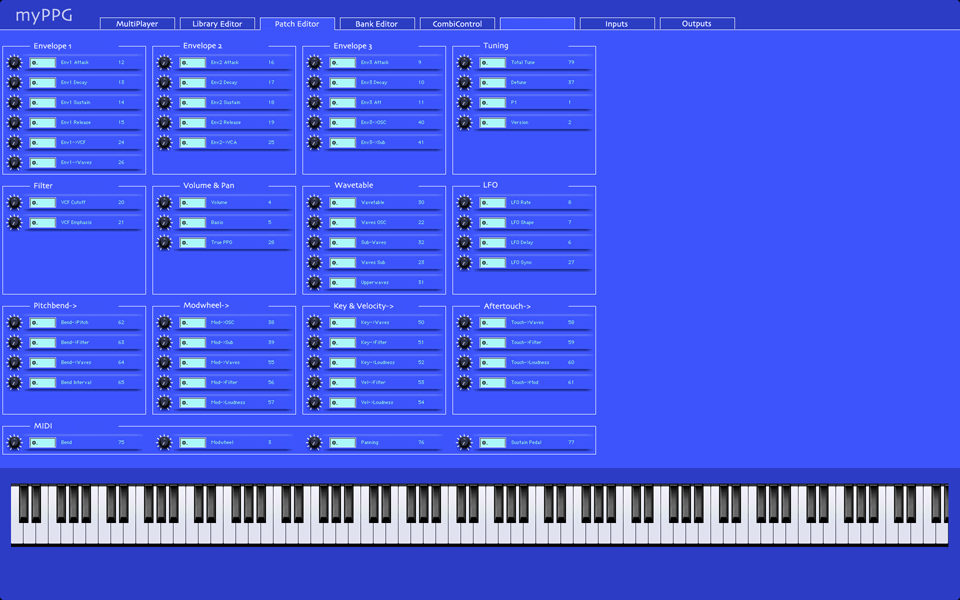This screenshot has width=960, height=600.
Task: Click the Env2 Decay knob
Action: click(x=164, y=83)
